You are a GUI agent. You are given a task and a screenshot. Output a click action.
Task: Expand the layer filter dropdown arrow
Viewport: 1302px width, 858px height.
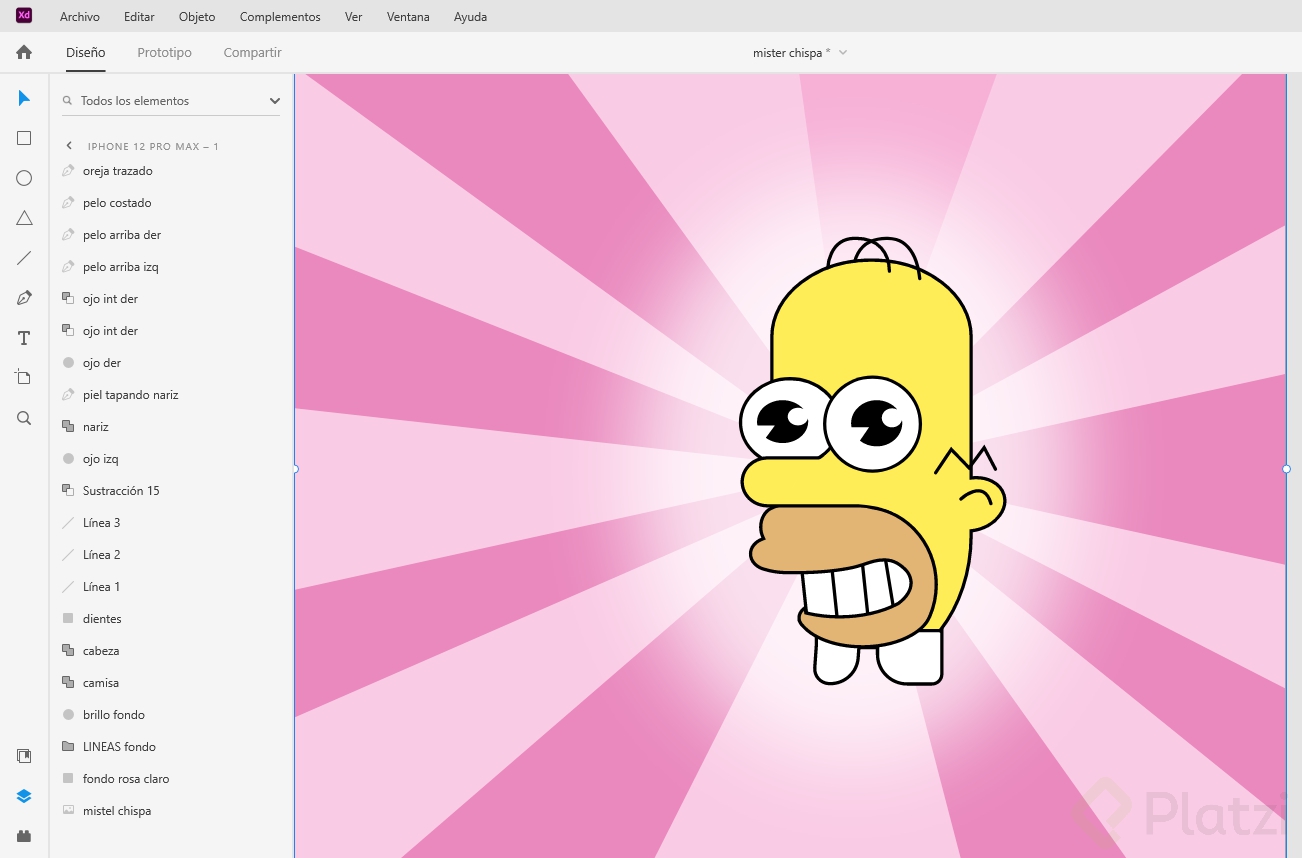(x=275, y=101)
